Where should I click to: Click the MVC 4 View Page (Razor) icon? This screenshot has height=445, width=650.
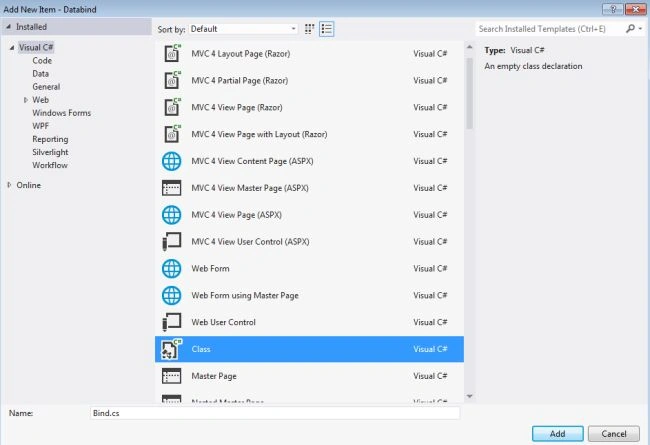pos(172,107)
